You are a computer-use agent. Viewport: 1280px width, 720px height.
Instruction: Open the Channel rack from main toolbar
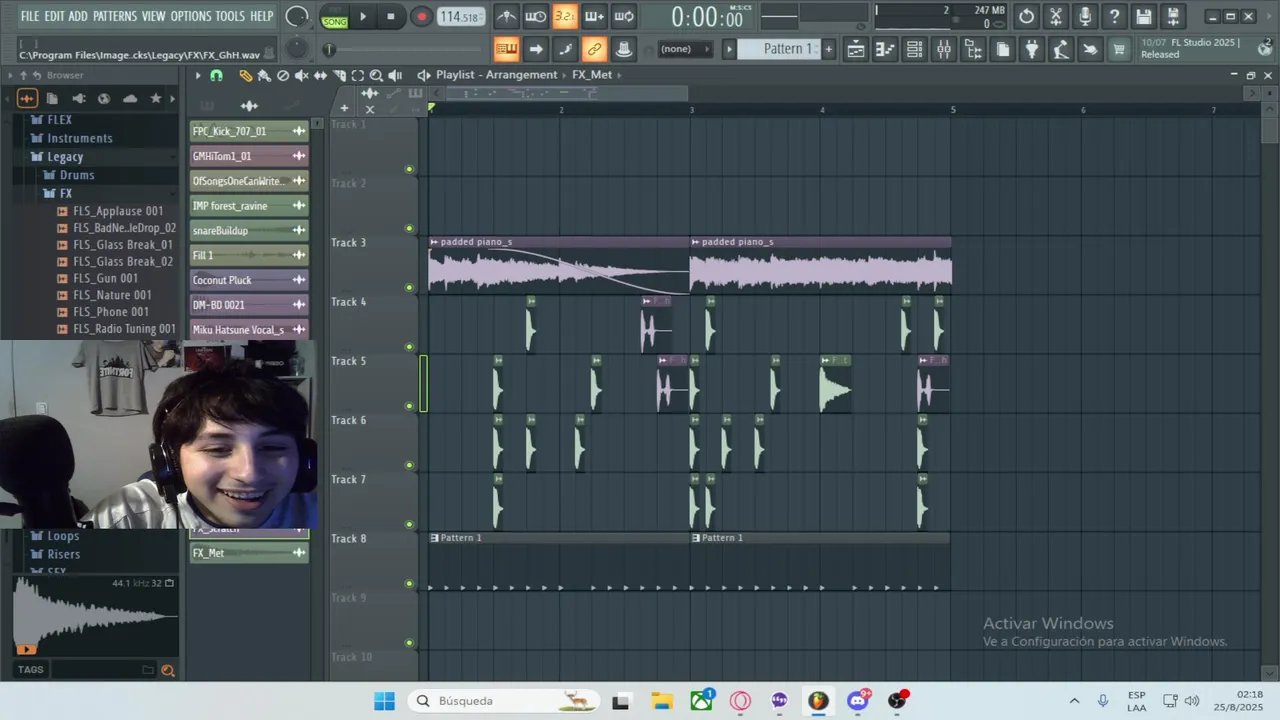[914, 49]
